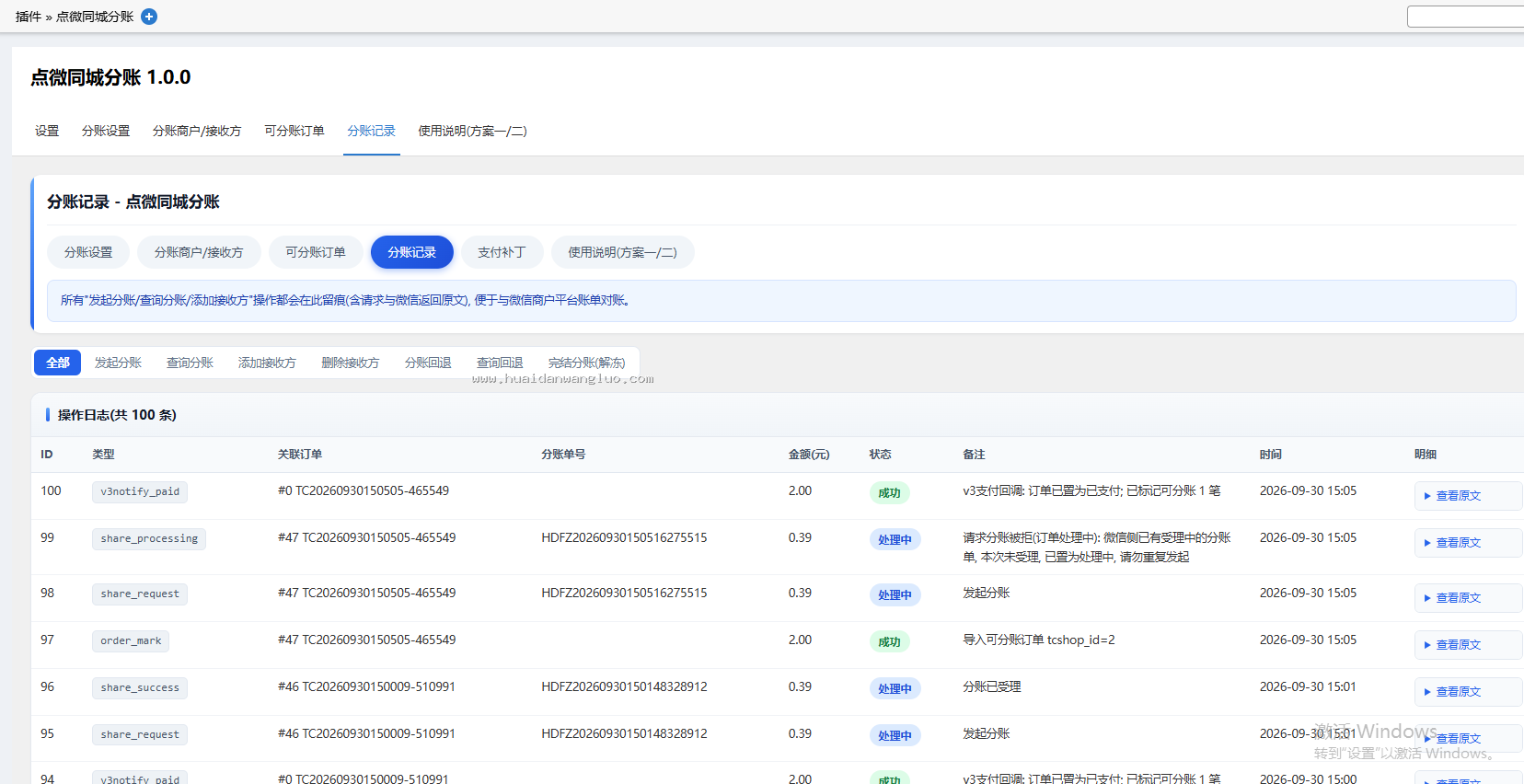Open the 支付补丁 pill button
The height and width of the screenshot is (784, 1524).
[x=502, y=252]
